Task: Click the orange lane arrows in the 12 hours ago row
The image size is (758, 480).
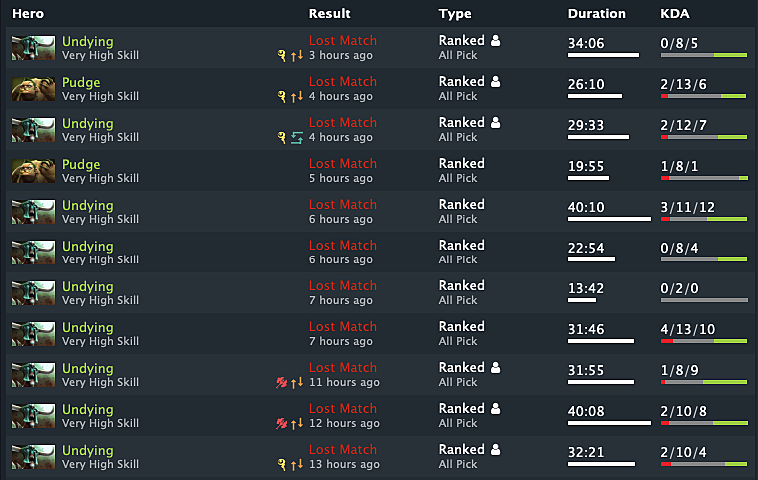Action: (x=297, y=424)
